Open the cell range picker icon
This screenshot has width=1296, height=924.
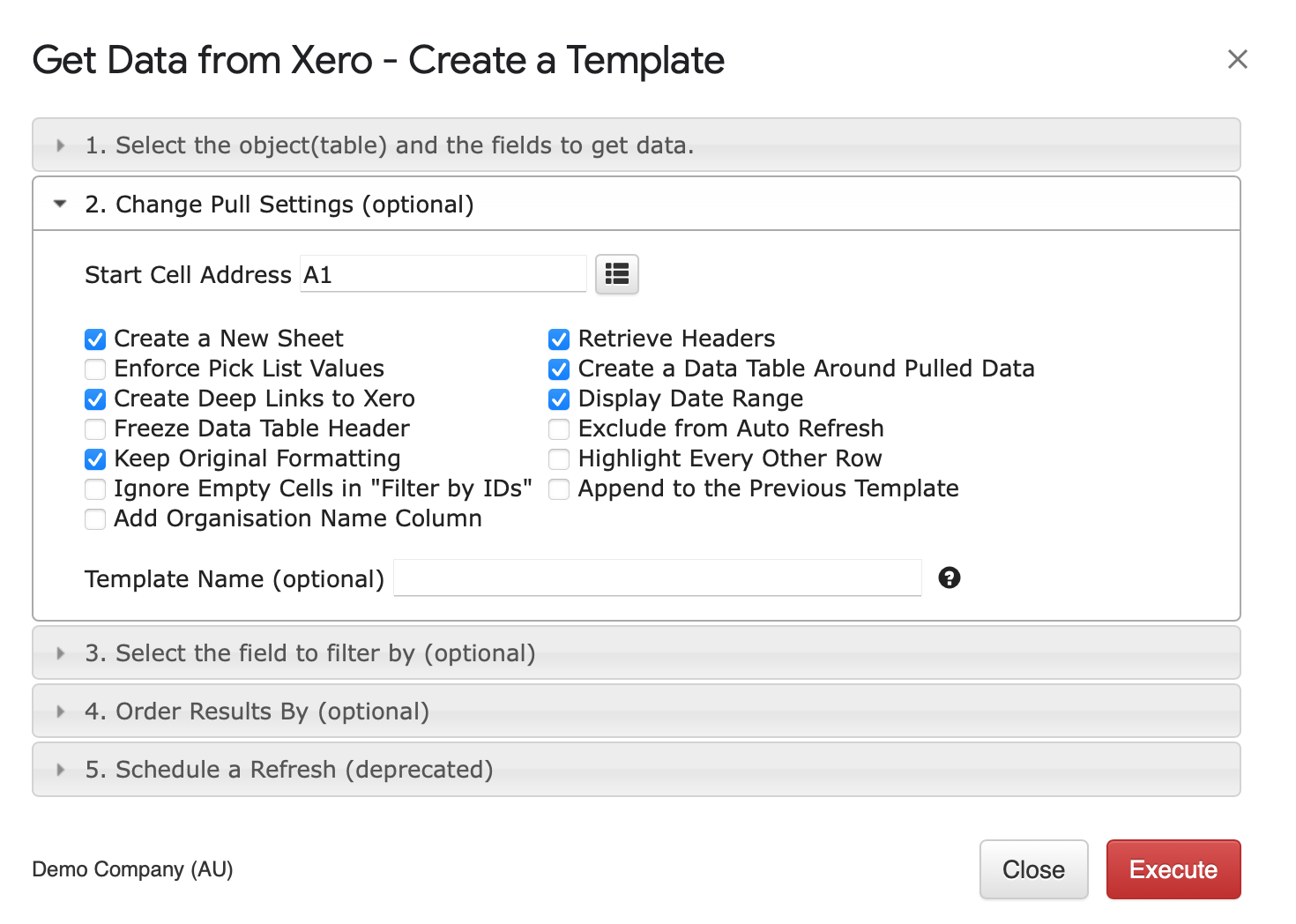pos(617,274)
